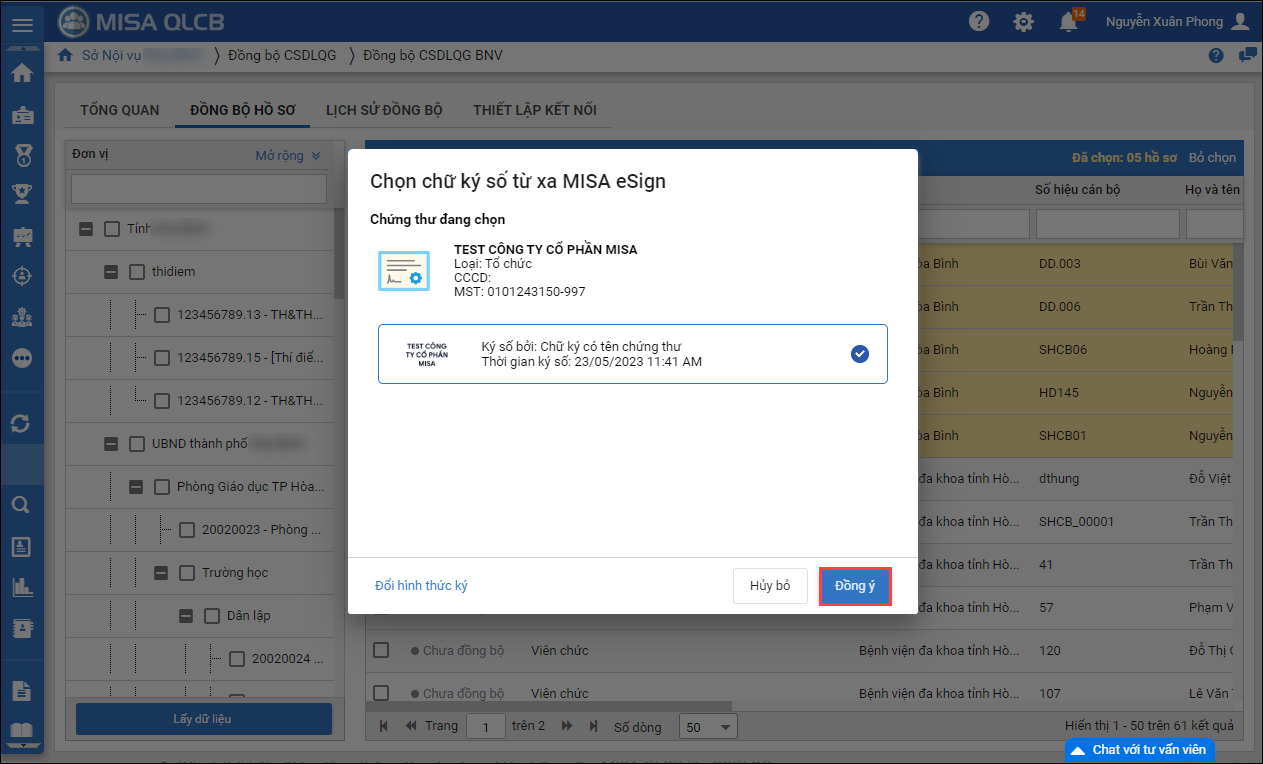Viewport: 1263px width, 764px height.
Task: Click the Đổi hình thức ký link
Action: click(421, 586)
